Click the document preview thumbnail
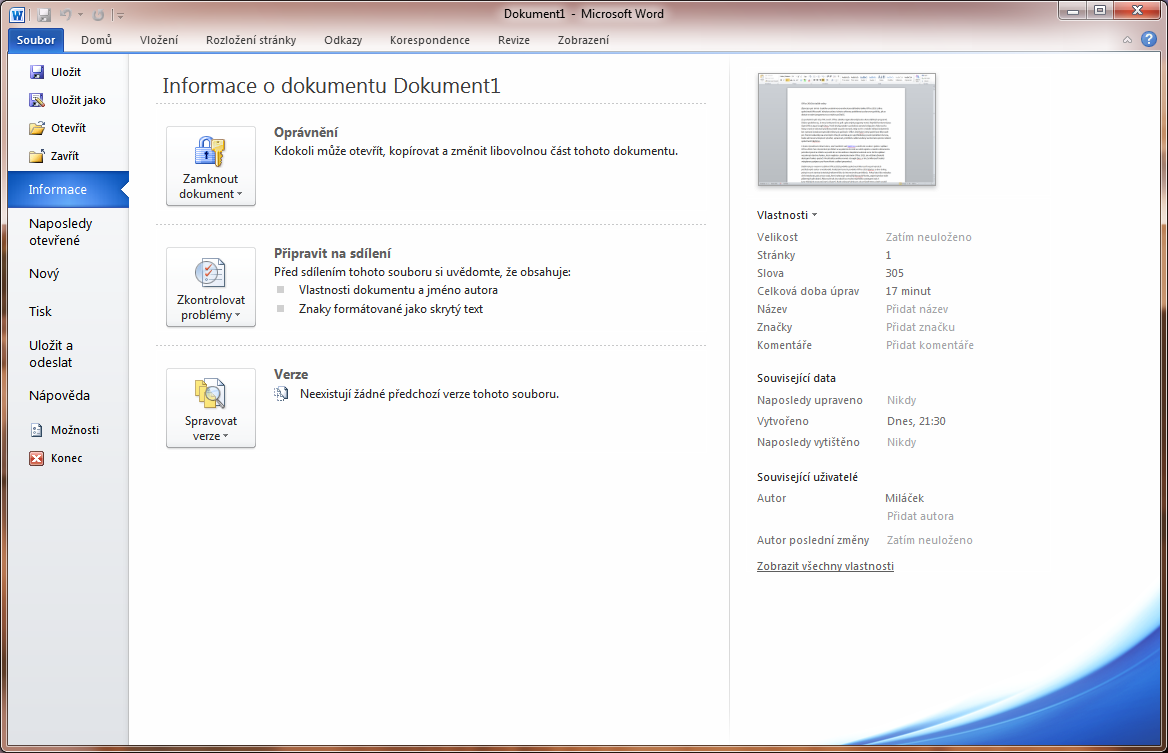 coord(846,129)
